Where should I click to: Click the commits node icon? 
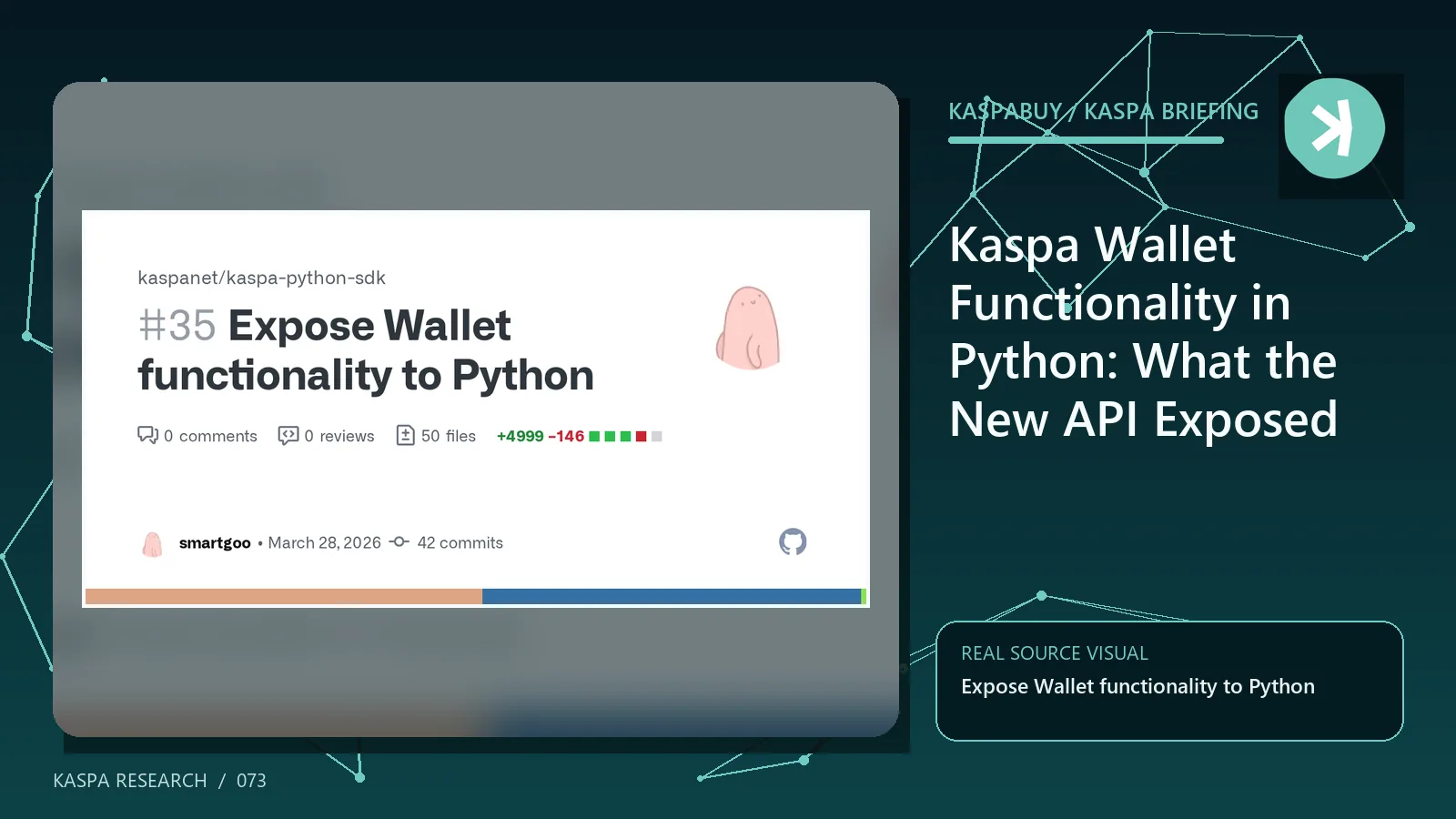tap(399, 541)
